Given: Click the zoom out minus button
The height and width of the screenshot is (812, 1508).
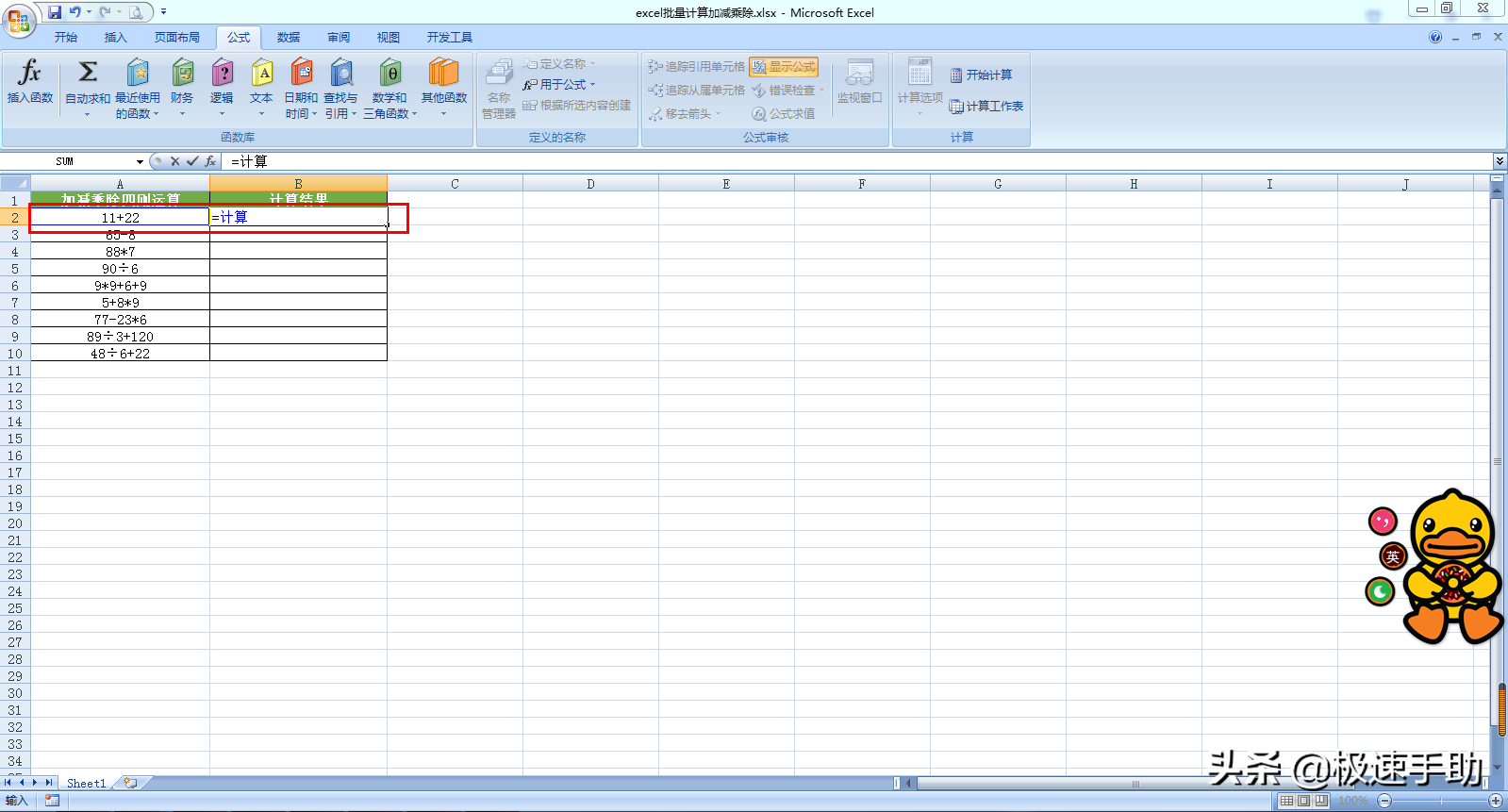Looking at the screenshot, I should point(1384,801).
